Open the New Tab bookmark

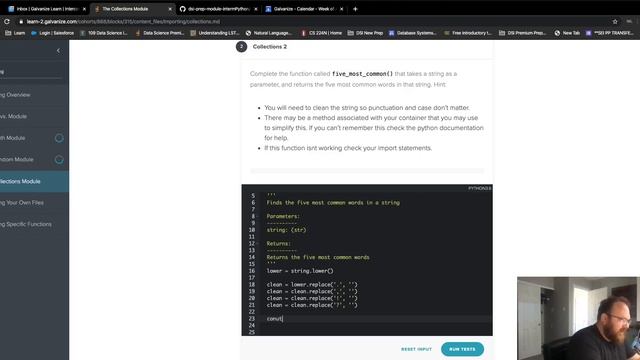pyautogui.click(x=567, y=33)
